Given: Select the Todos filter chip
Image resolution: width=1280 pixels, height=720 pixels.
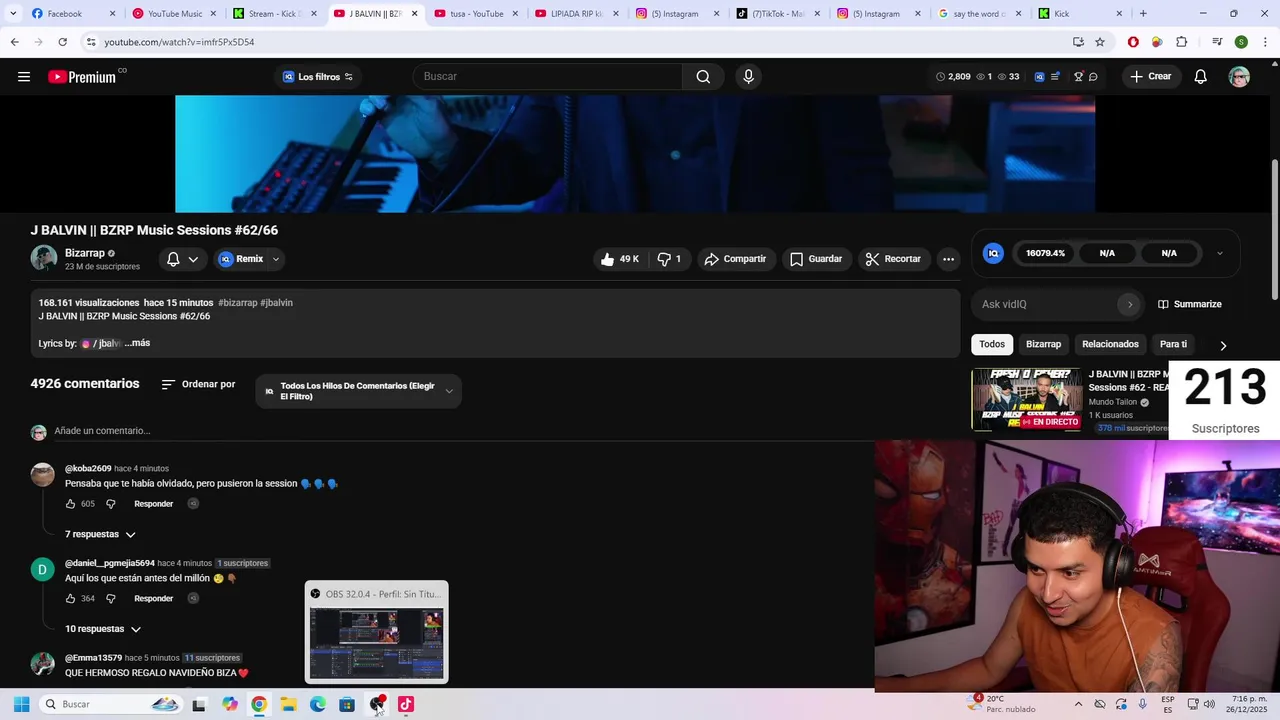Looking at the screenshot, I should (992, 344).
